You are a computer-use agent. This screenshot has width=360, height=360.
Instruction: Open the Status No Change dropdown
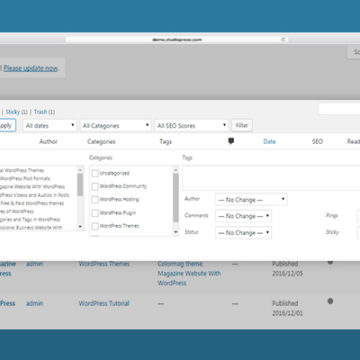(x=243, y=233)
